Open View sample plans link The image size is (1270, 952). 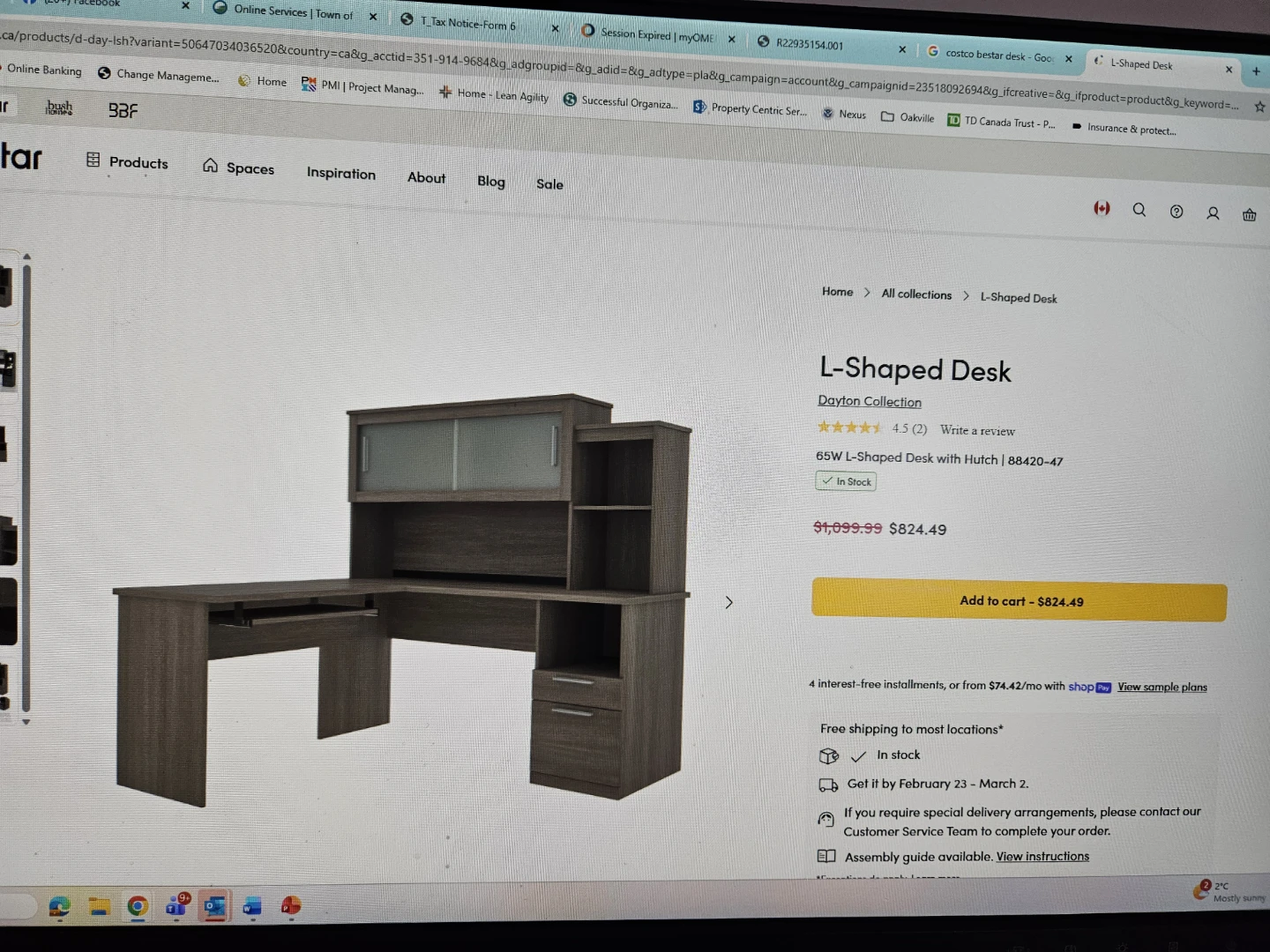coord(1162,688)
